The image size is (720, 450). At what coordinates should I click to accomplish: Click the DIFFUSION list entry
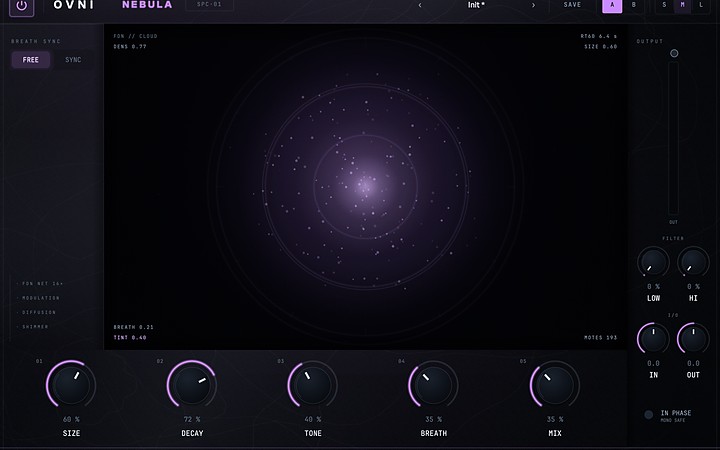(x=38, y=312)
